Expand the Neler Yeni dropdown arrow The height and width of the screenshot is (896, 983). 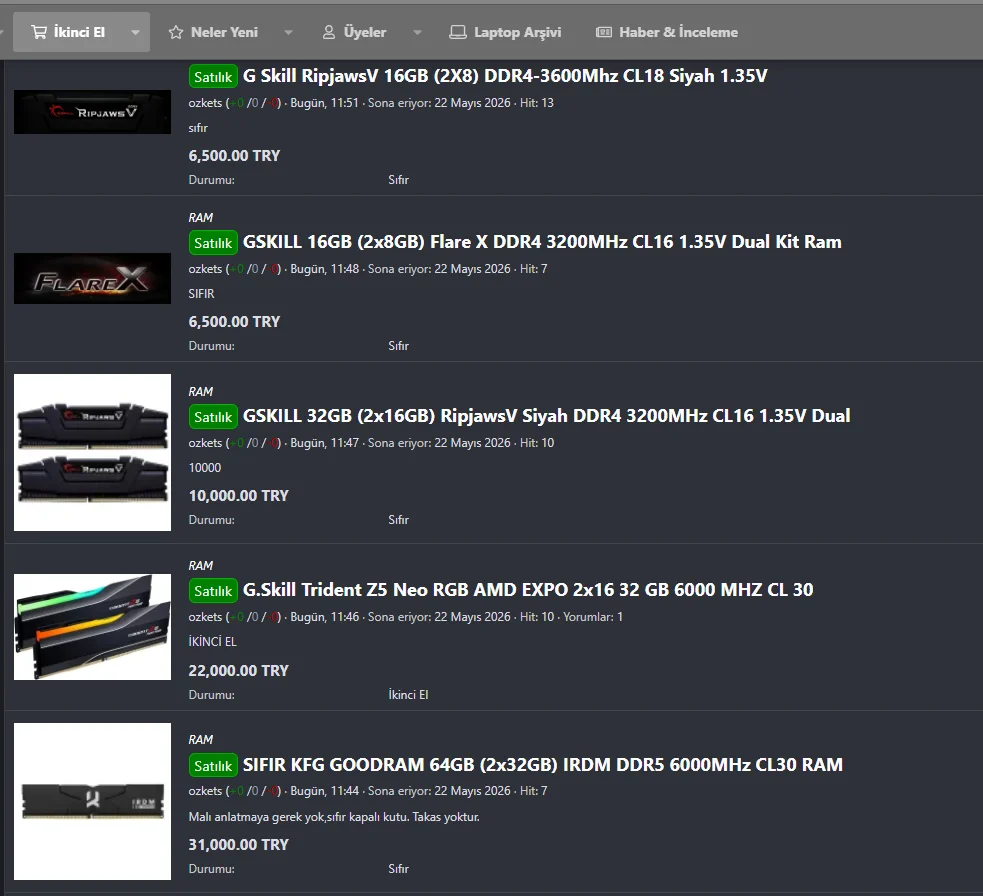click(288, 33)
